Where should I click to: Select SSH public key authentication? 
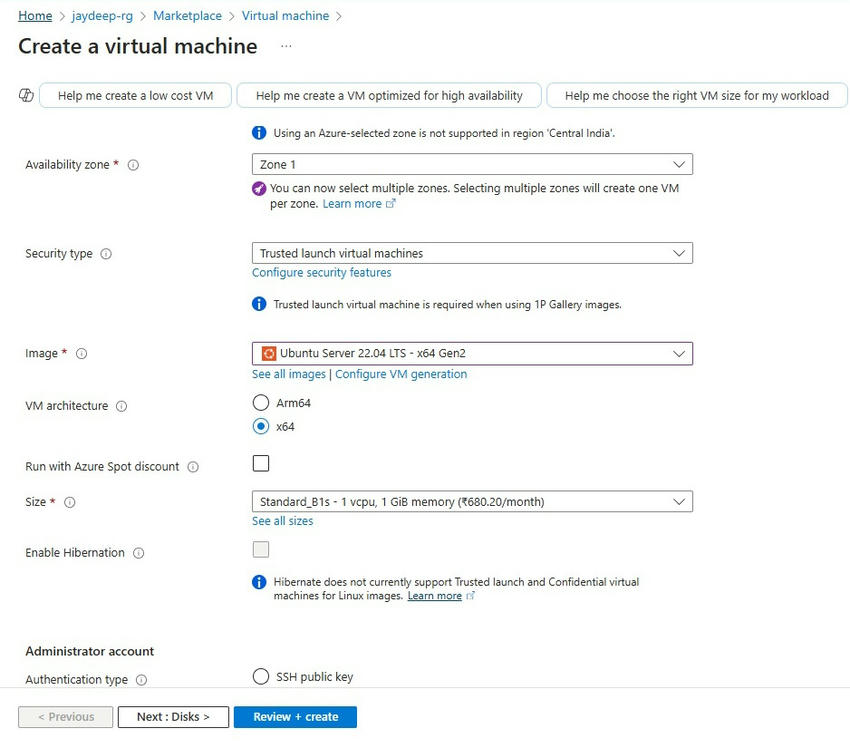(x=261, y=676)
